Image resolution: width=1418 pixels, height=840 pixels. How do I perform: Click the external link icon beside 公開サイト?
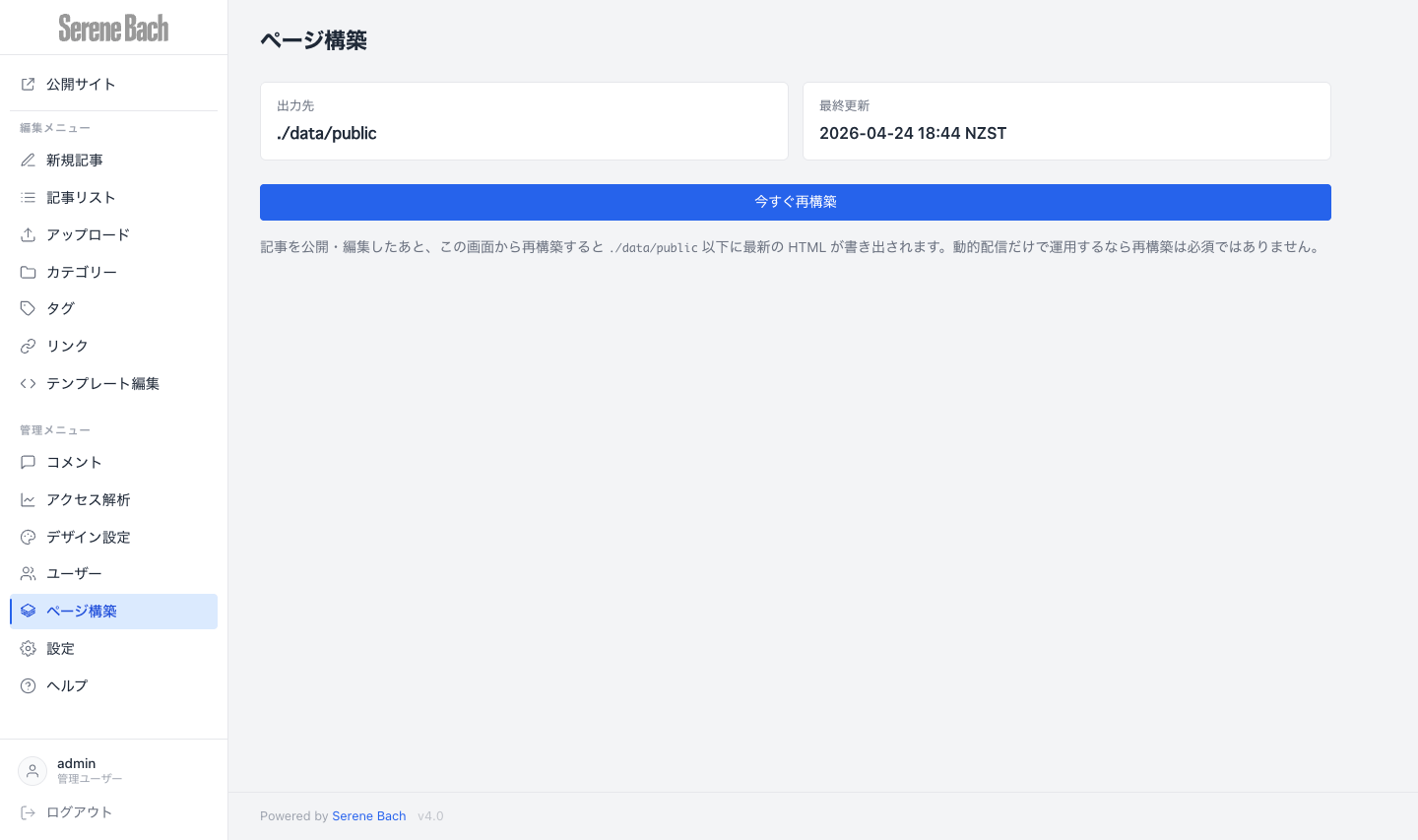[28, 85]
